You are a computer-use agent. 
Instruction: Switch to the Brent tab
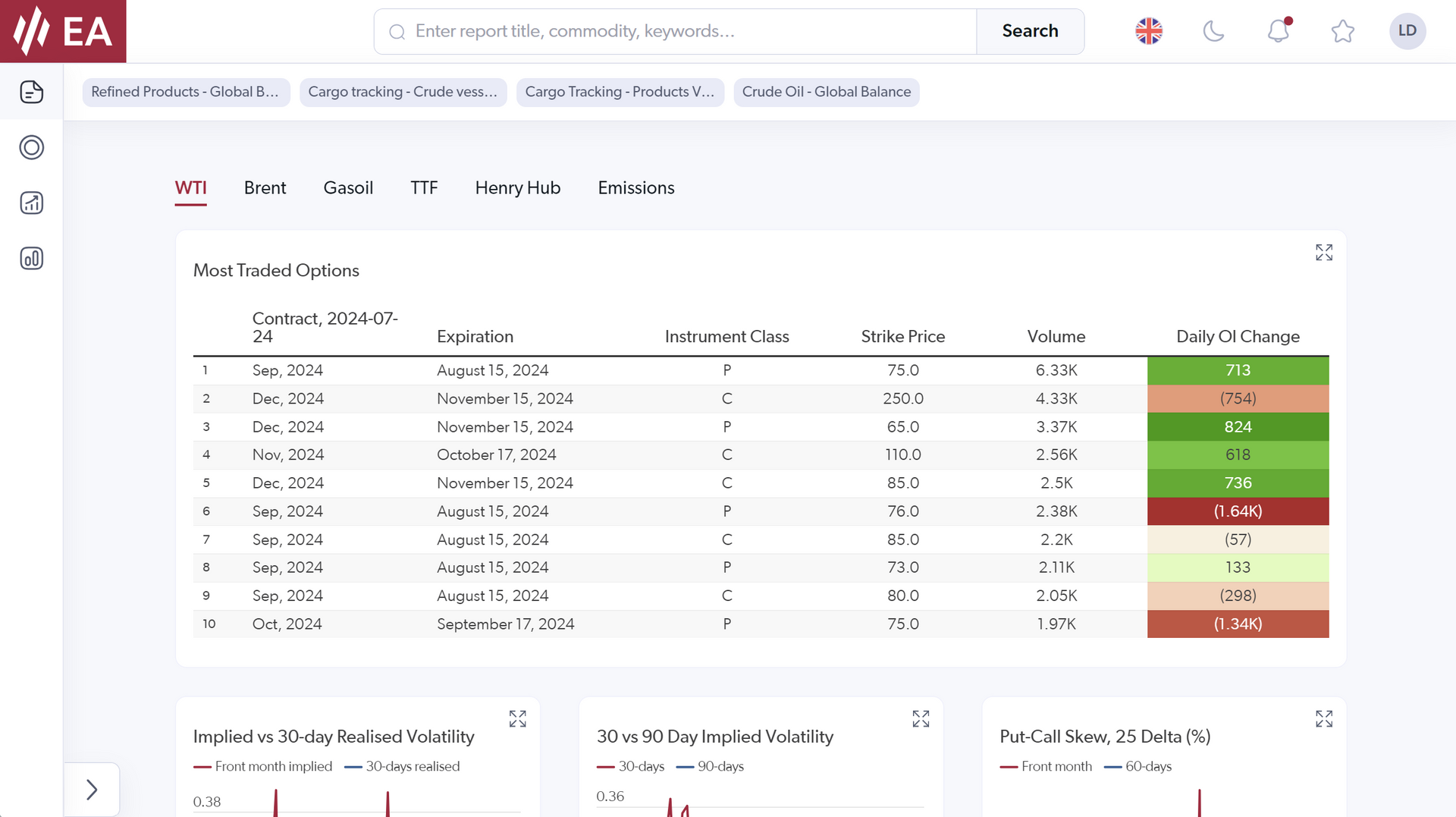tap(265, 188)
